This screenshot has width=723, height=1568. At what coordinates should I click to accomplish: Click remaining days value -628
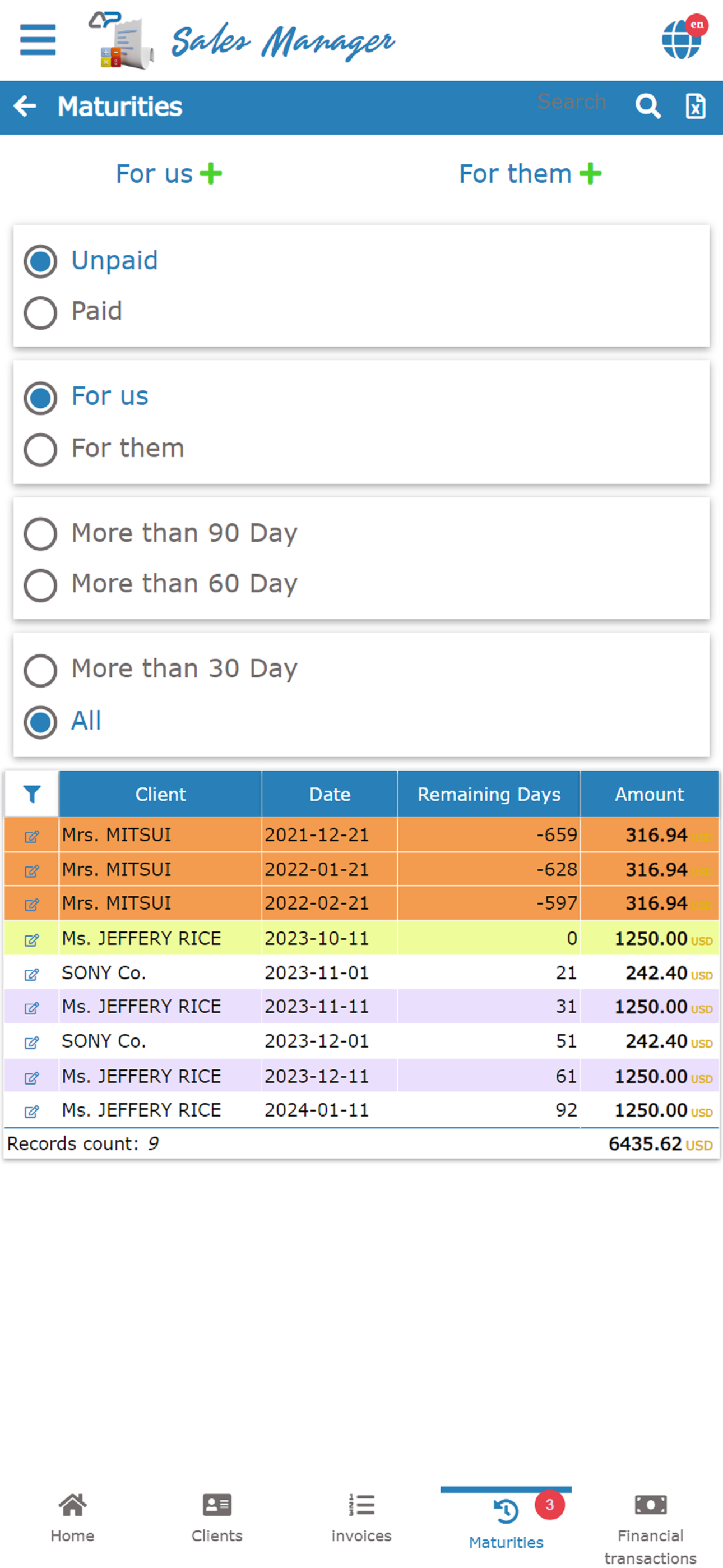556,869
